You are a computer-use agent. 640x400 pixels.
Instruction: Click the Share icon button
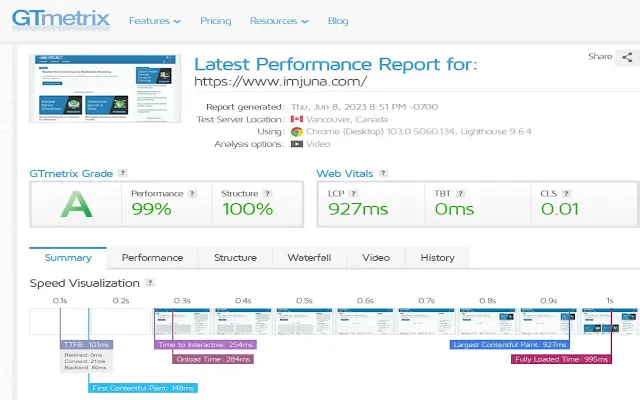coord(627,57)
